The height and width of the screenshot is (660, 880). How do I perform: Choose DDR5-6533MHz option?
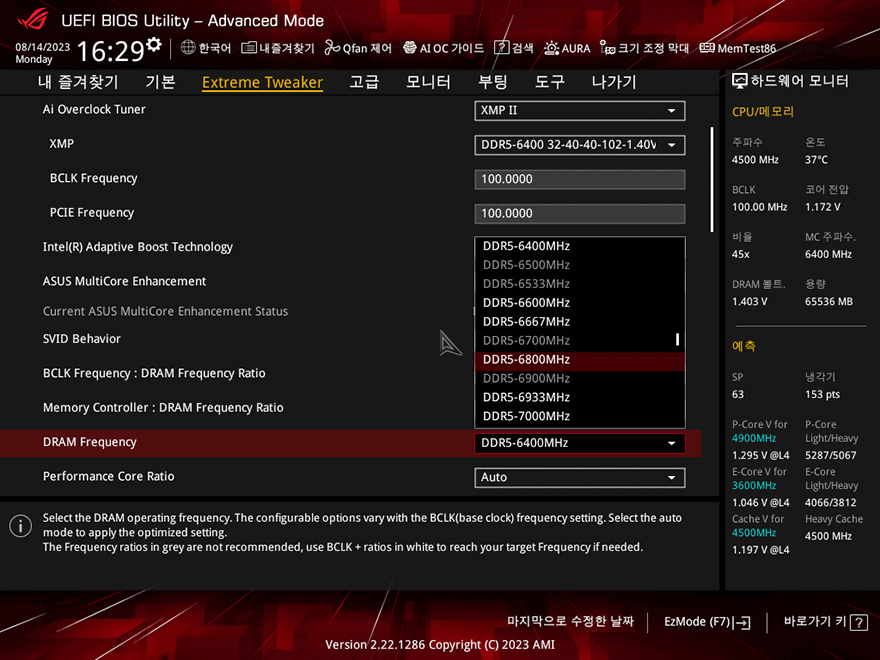click(x=580, y=284)
